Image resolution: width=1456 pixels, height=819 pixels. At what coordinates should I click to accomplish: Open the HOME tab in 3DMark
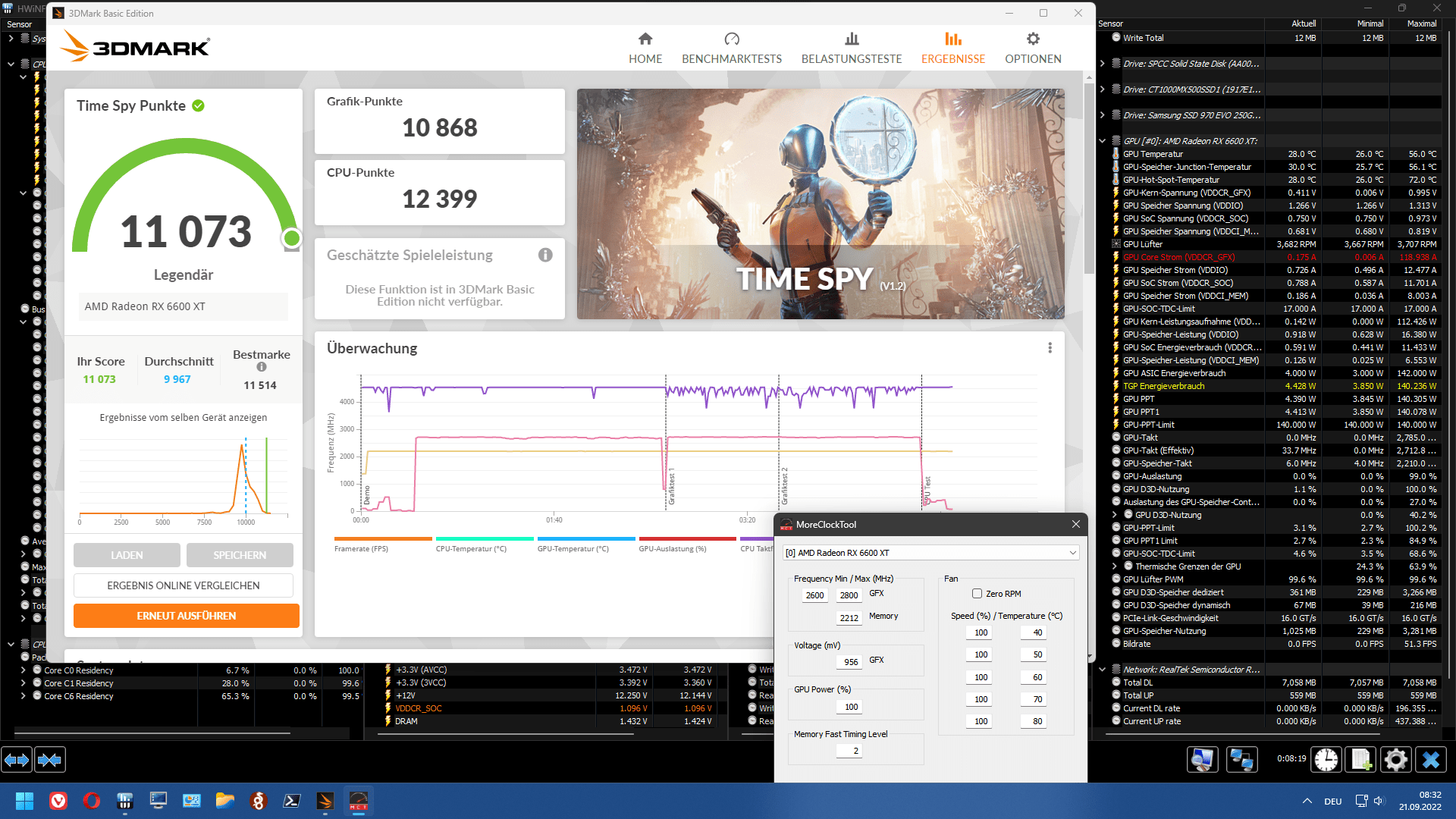(x=645, y=48)
